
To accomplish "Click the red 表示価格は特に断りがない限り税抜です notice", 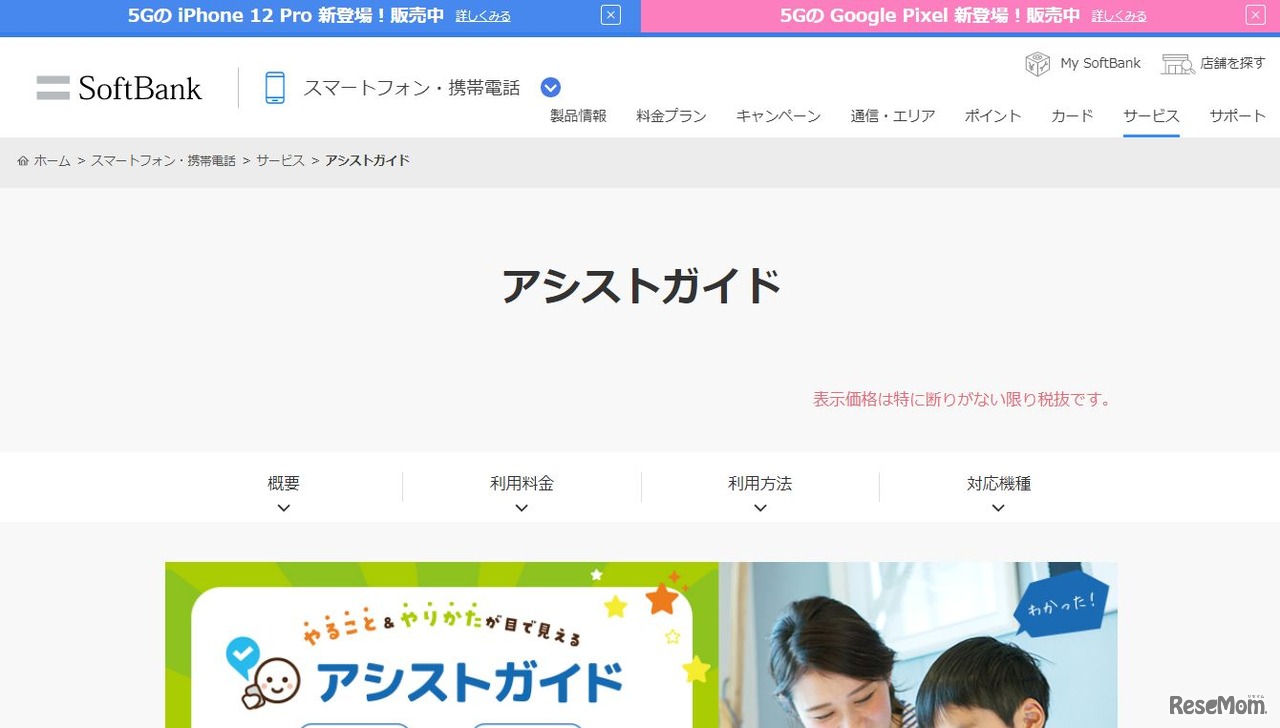I will (x=962, y=399).
